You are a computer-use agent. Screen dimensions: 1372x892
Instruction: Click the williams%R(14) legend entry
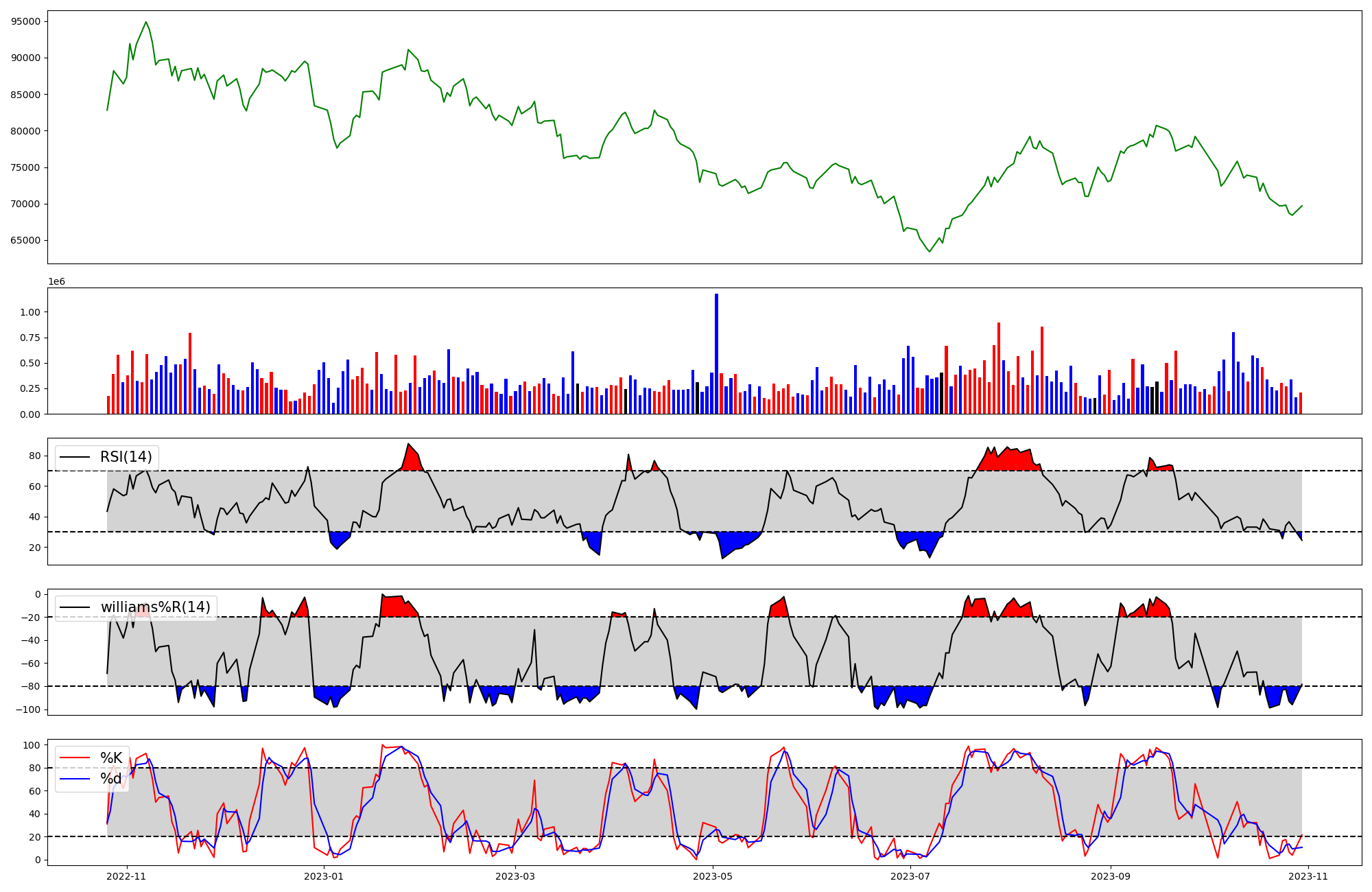point(155,607)
